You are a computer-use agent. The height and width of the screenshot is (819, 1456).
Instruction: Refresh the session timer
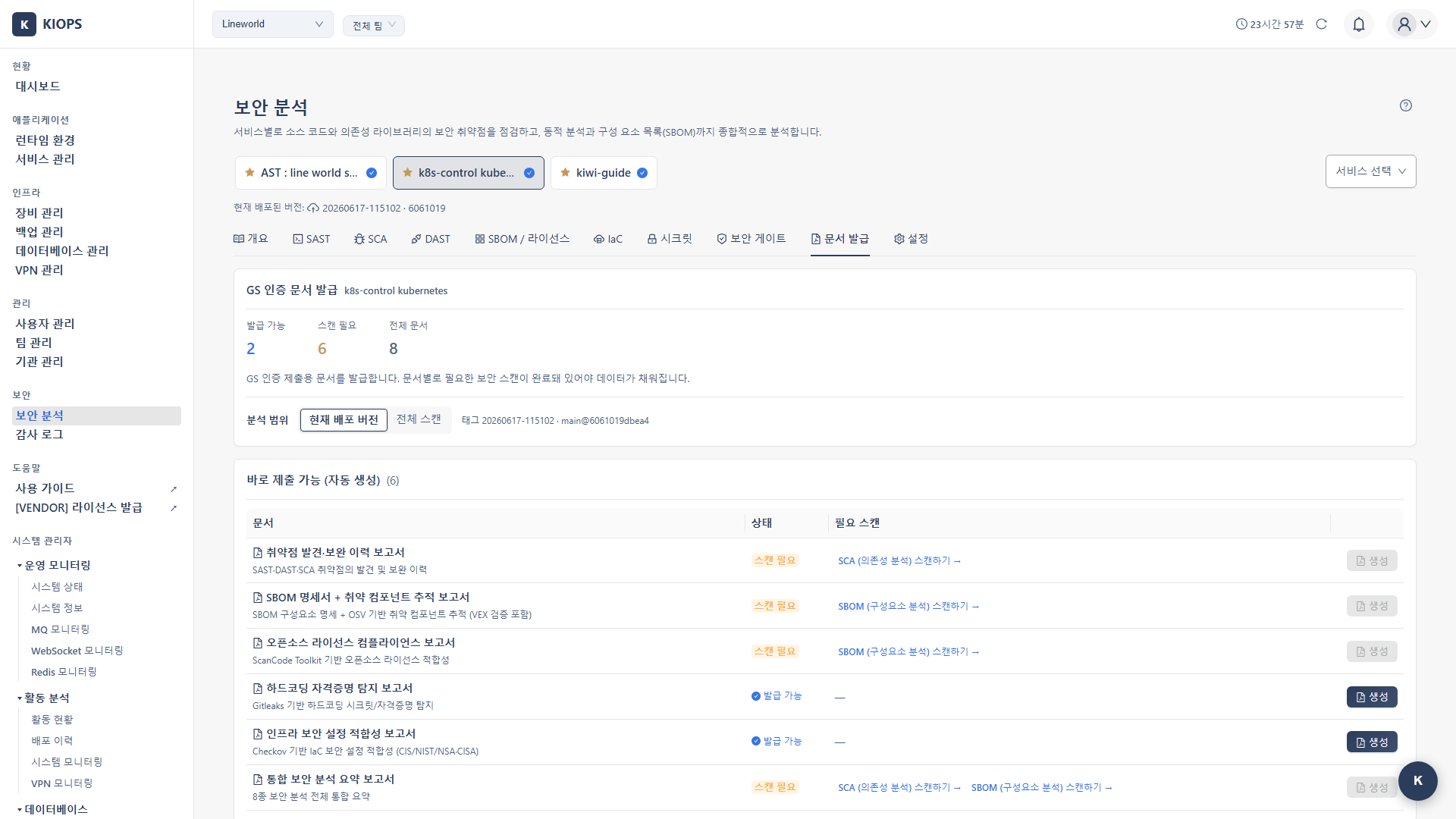1322,24
